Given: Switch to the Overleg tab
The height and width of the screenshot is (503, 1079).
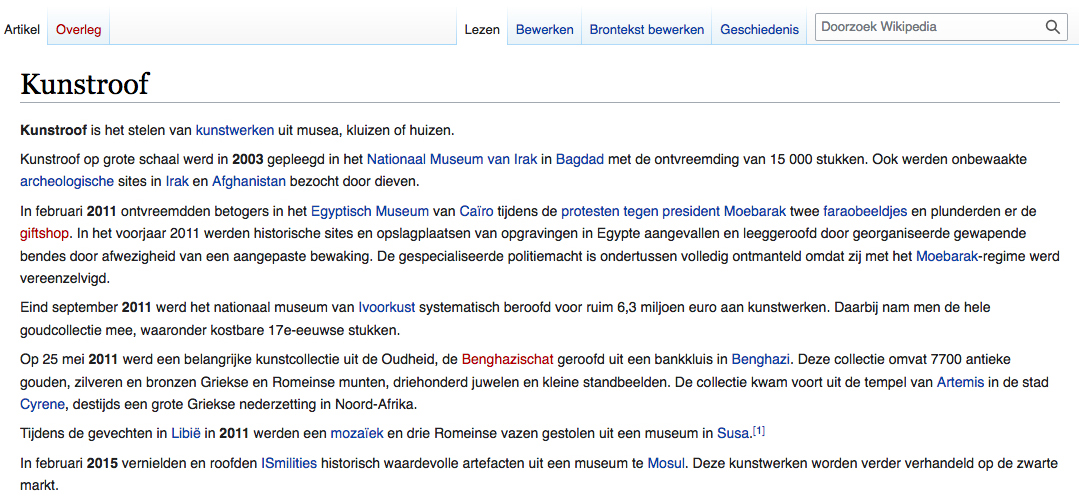Looking at the screenshot, I should [79, 30].
